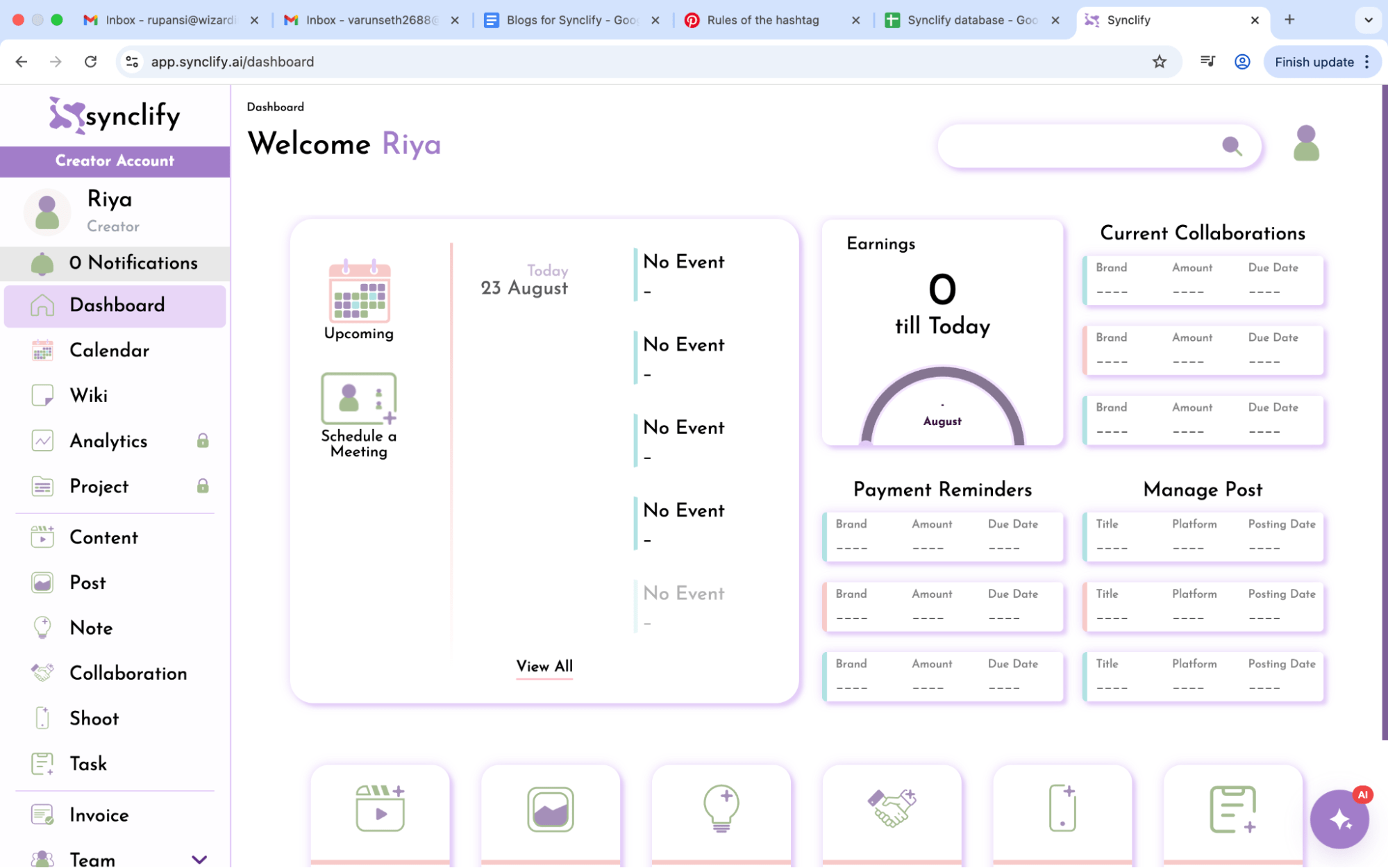Click the View All link under events
1388x868 pixels.
pos(544,667)
